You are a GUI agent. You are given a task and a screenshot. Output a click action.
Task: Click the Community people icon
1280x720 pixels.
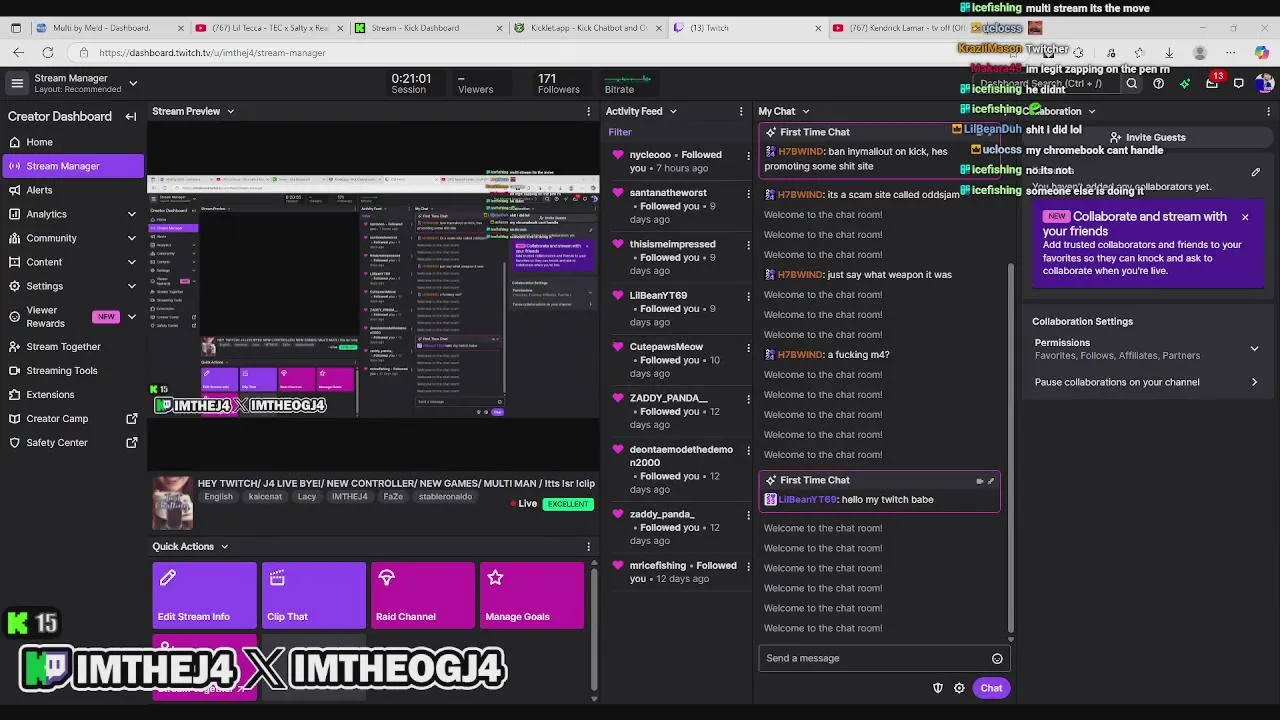14,238
